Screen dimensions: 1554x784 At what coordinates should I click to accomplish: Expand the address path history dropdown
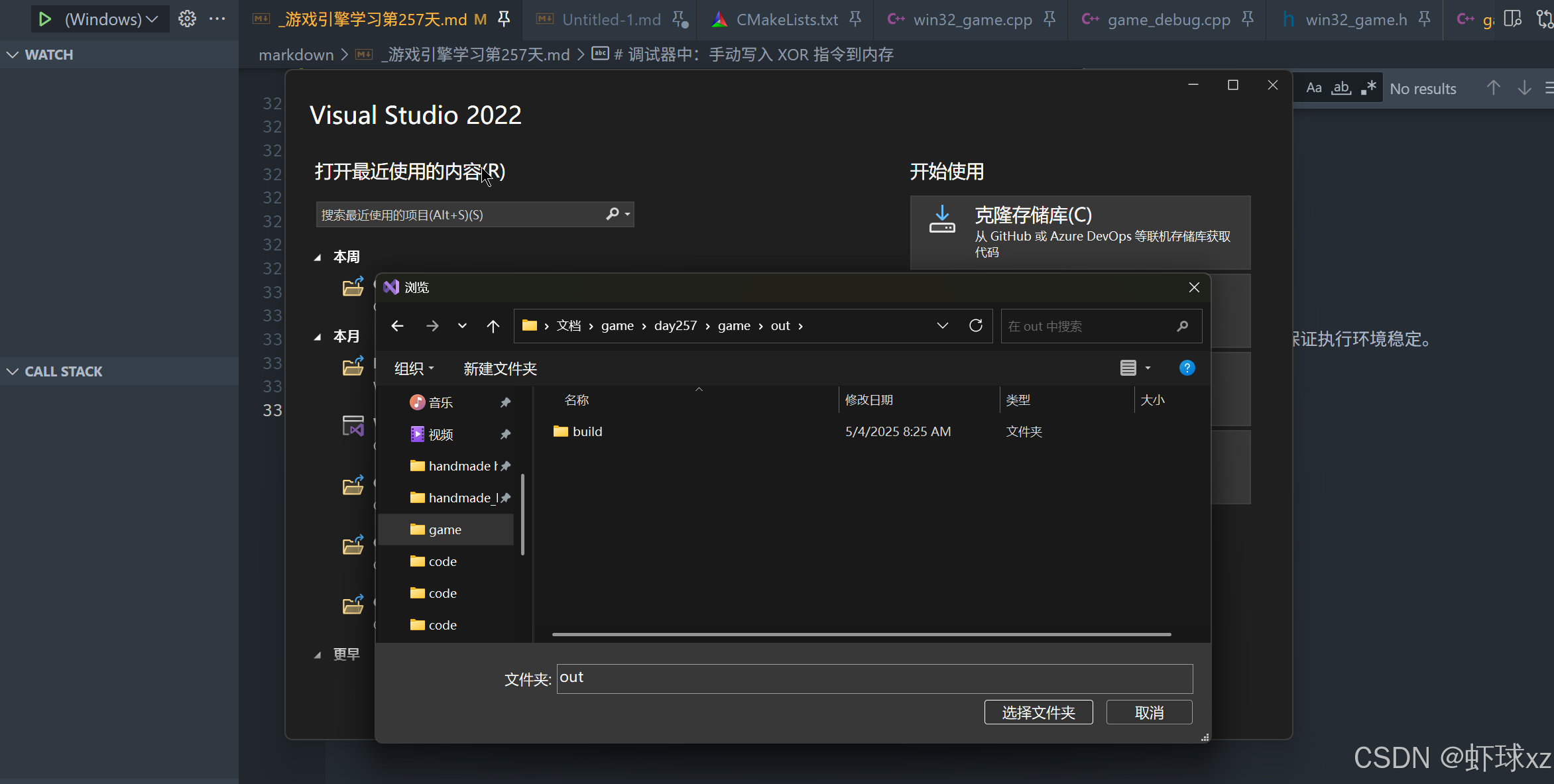click(x=942, y=325)
